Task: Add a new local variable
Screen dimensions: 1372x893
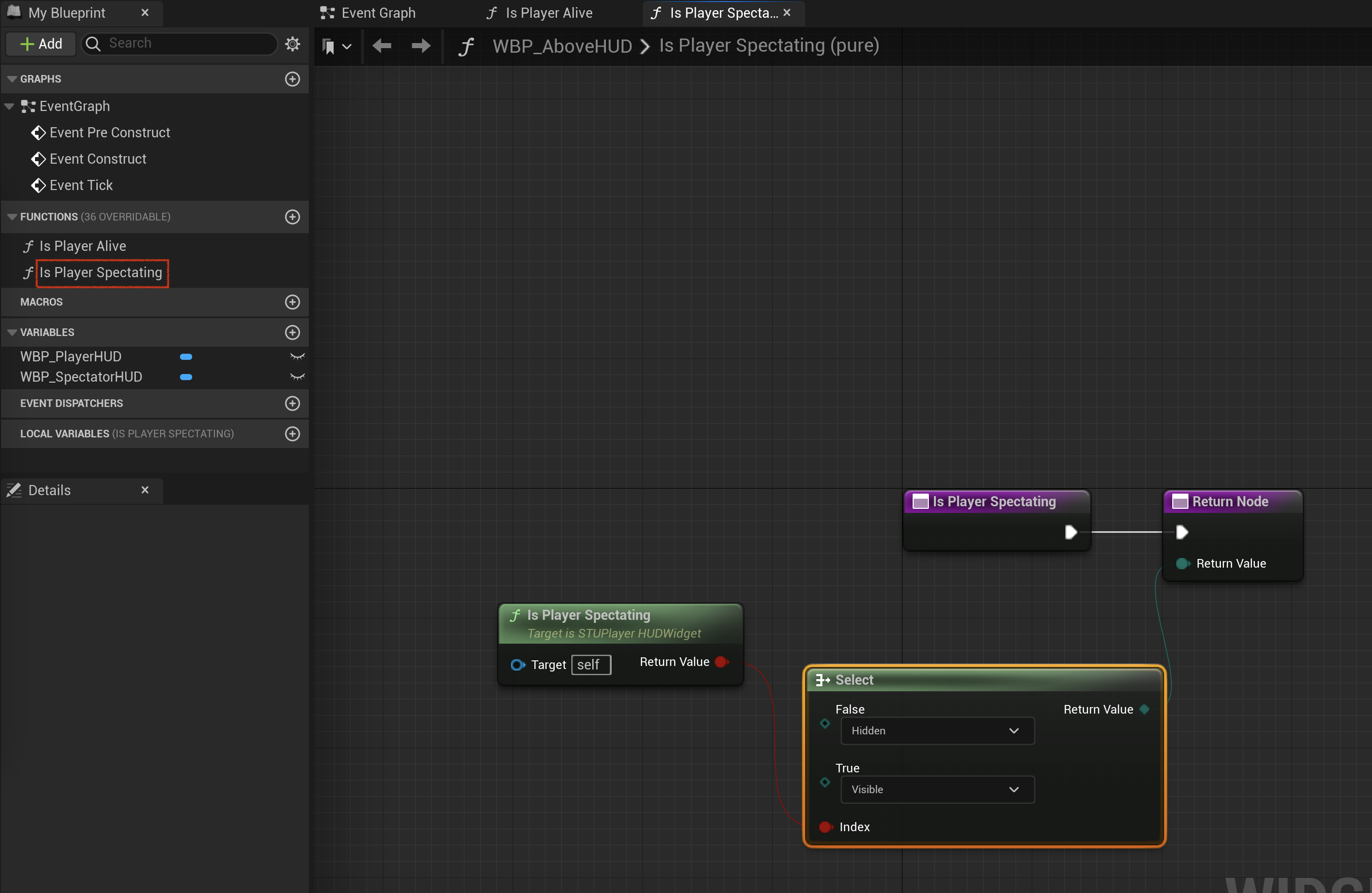Action: tap(292, 434)
